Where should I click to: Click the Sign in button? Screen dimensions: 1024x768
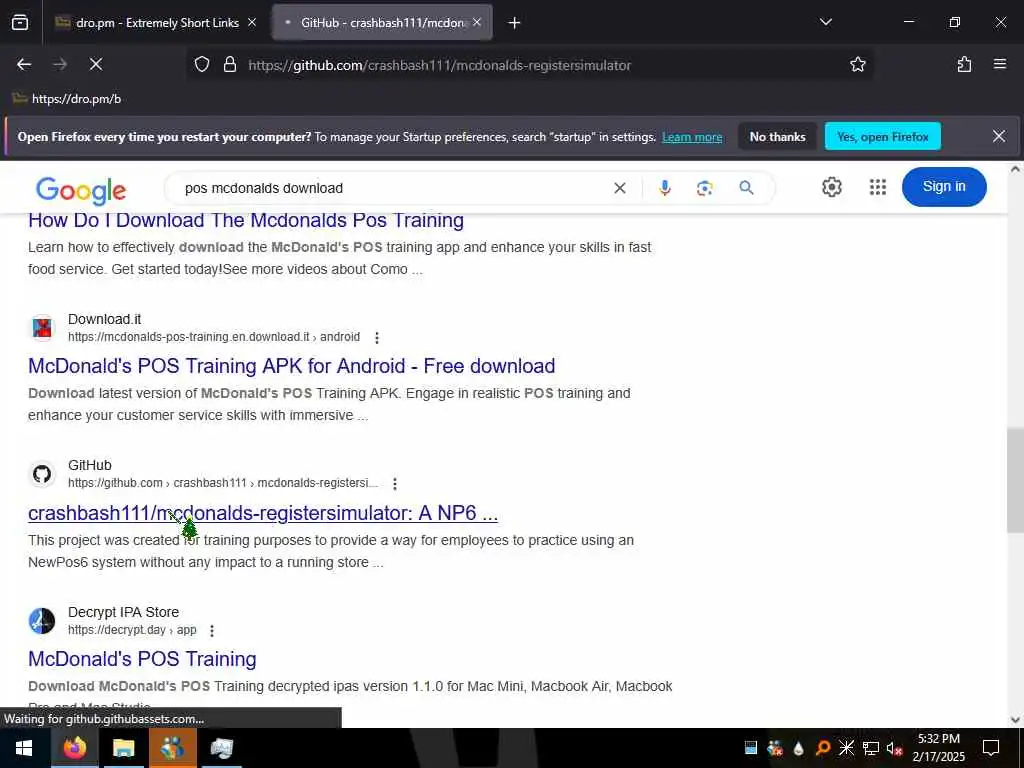click(x=944, y=187)
